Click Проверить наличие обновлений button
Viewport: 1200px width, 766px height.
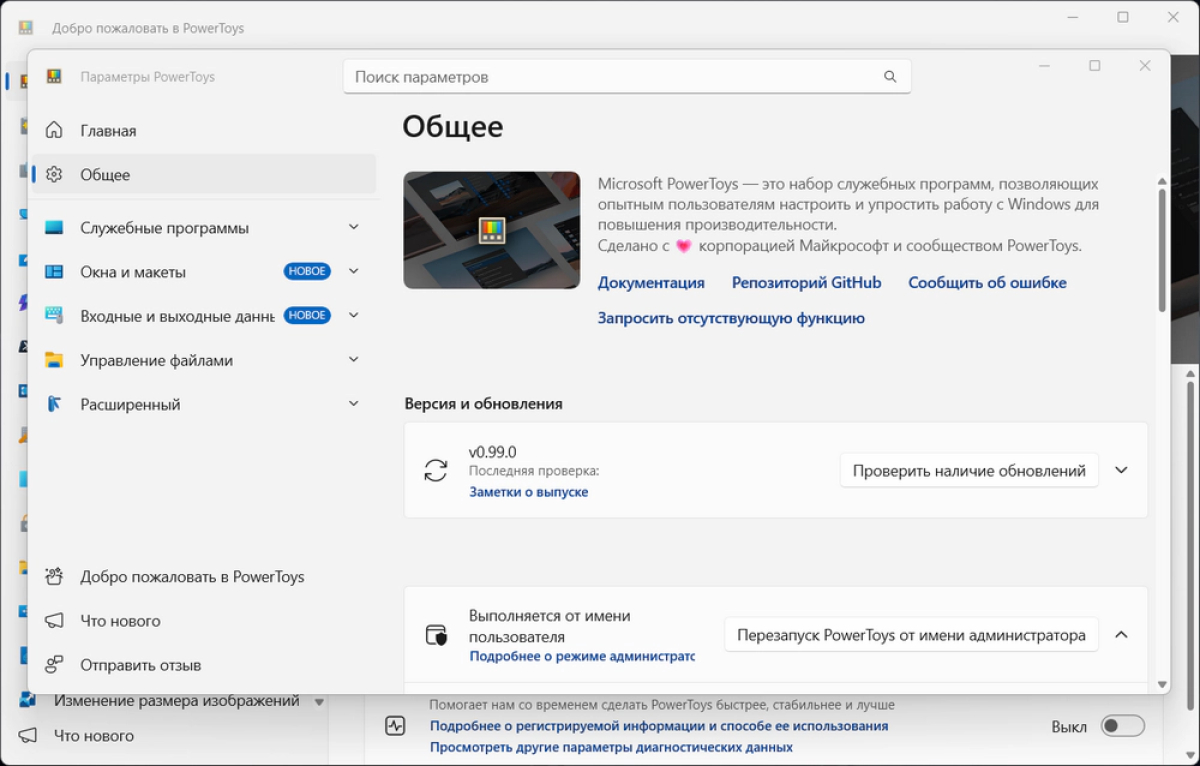click(968, 471)
